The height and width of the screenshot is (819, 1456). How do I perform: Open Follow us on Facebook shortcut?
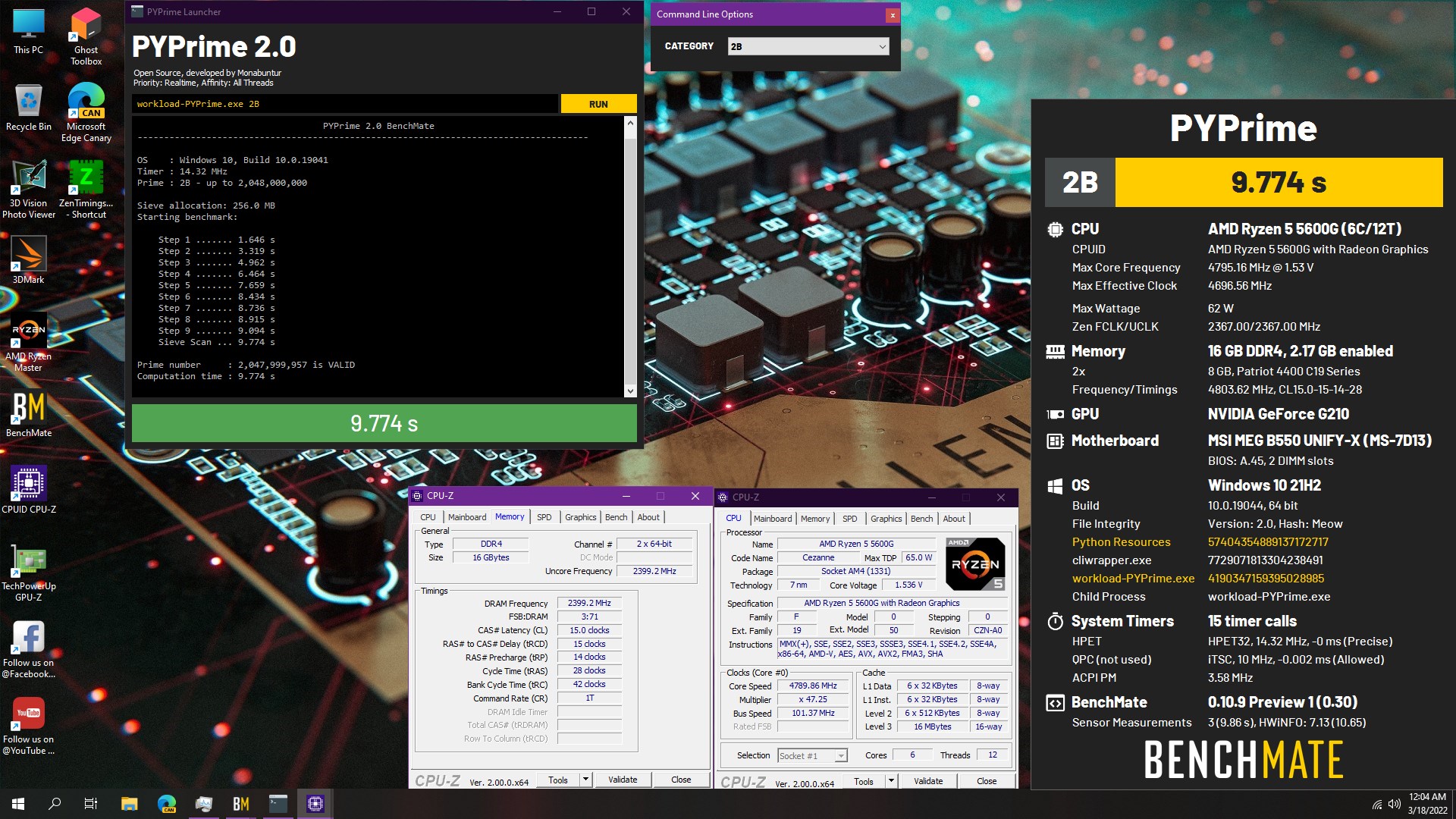point(28,648)
